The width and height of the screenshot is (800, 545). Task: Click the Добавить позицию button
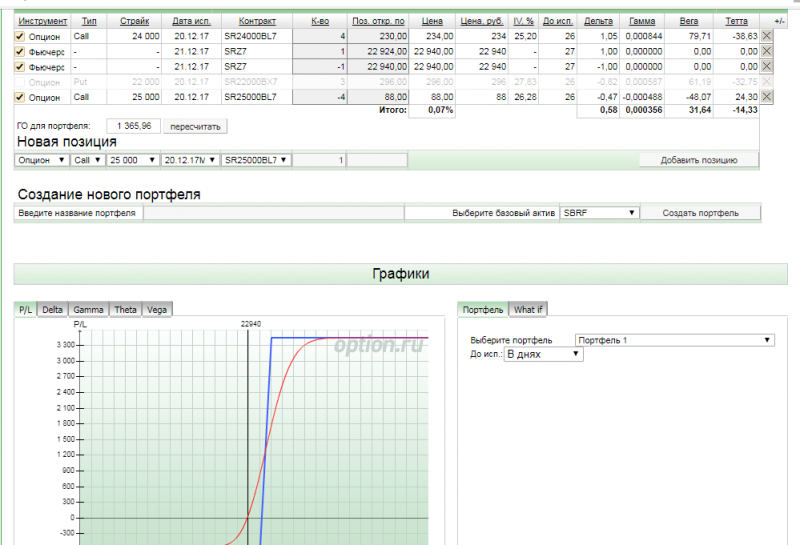click(699, 159)
